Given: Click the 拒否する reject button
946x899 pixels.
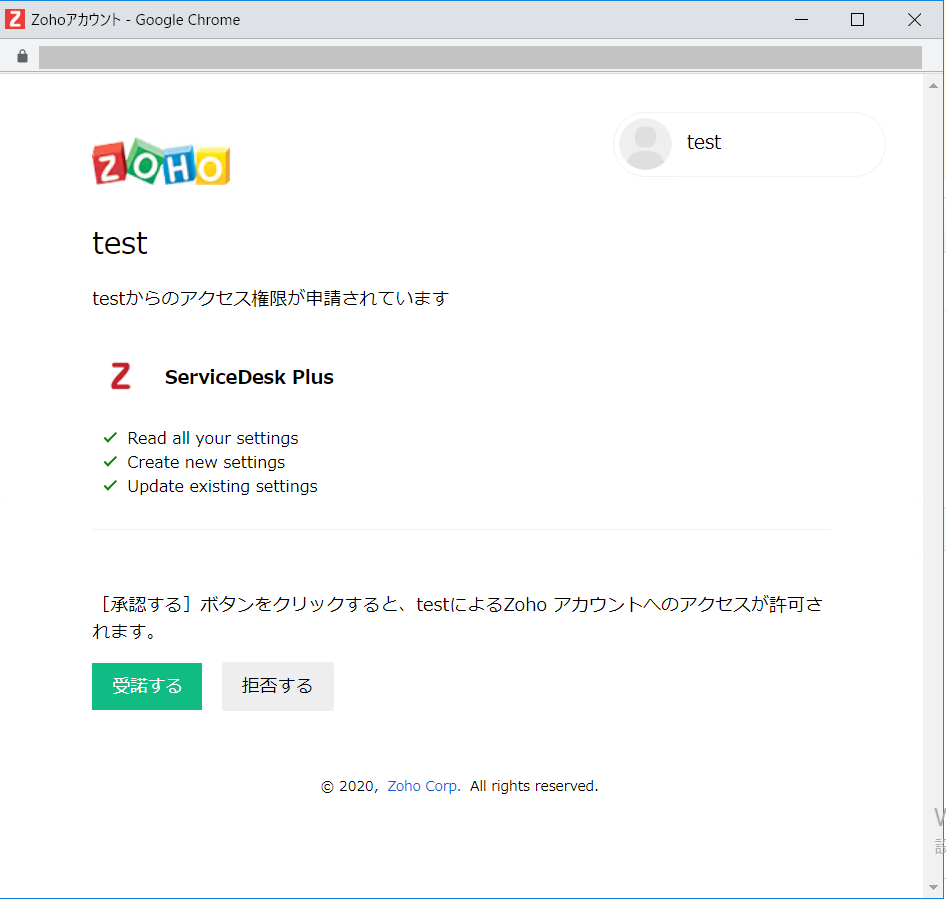Looking at the screenshot, I should click(278, 686).
